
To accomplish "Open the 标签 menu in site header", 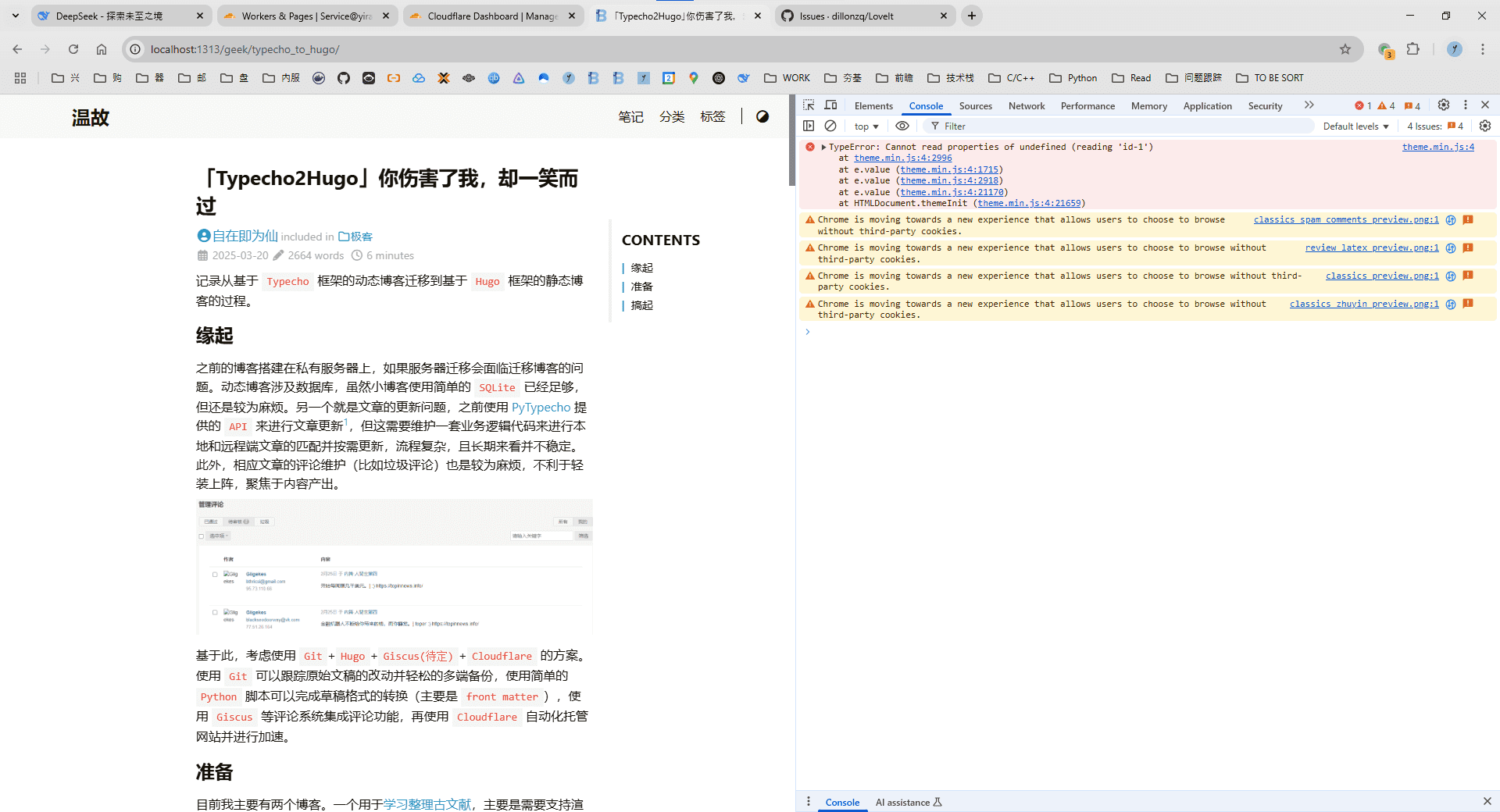I will point(712,116).
